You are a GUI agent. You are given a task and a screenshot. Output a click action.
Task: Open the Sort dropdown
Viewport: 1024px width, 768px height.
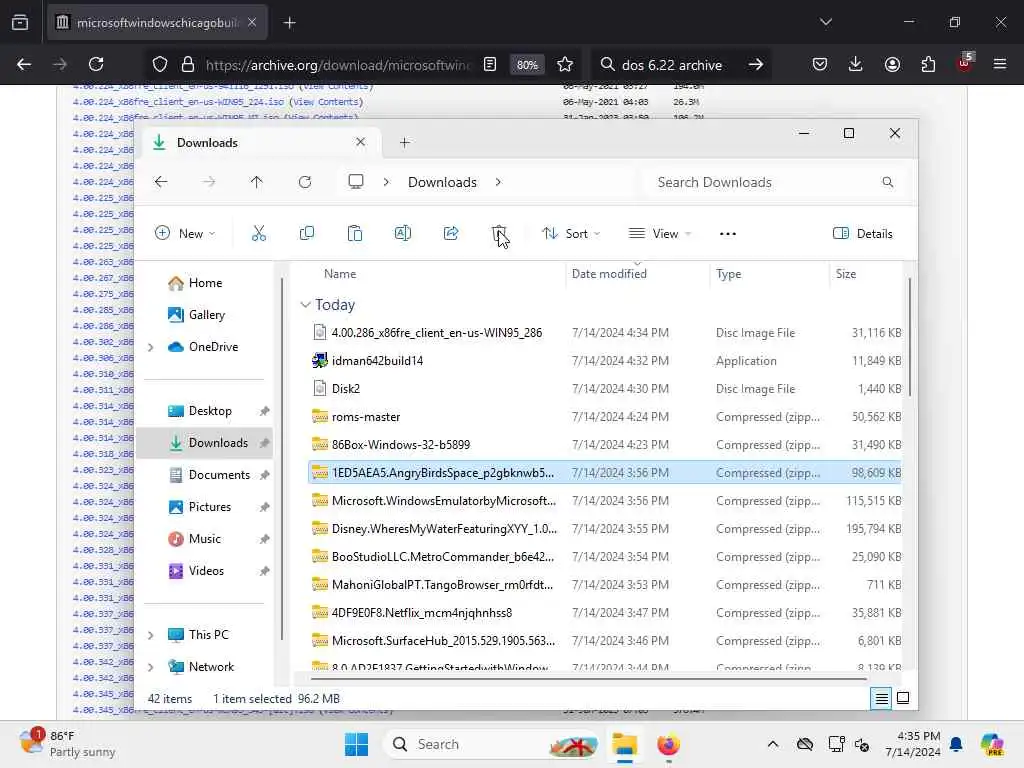(x=571, y=234)
